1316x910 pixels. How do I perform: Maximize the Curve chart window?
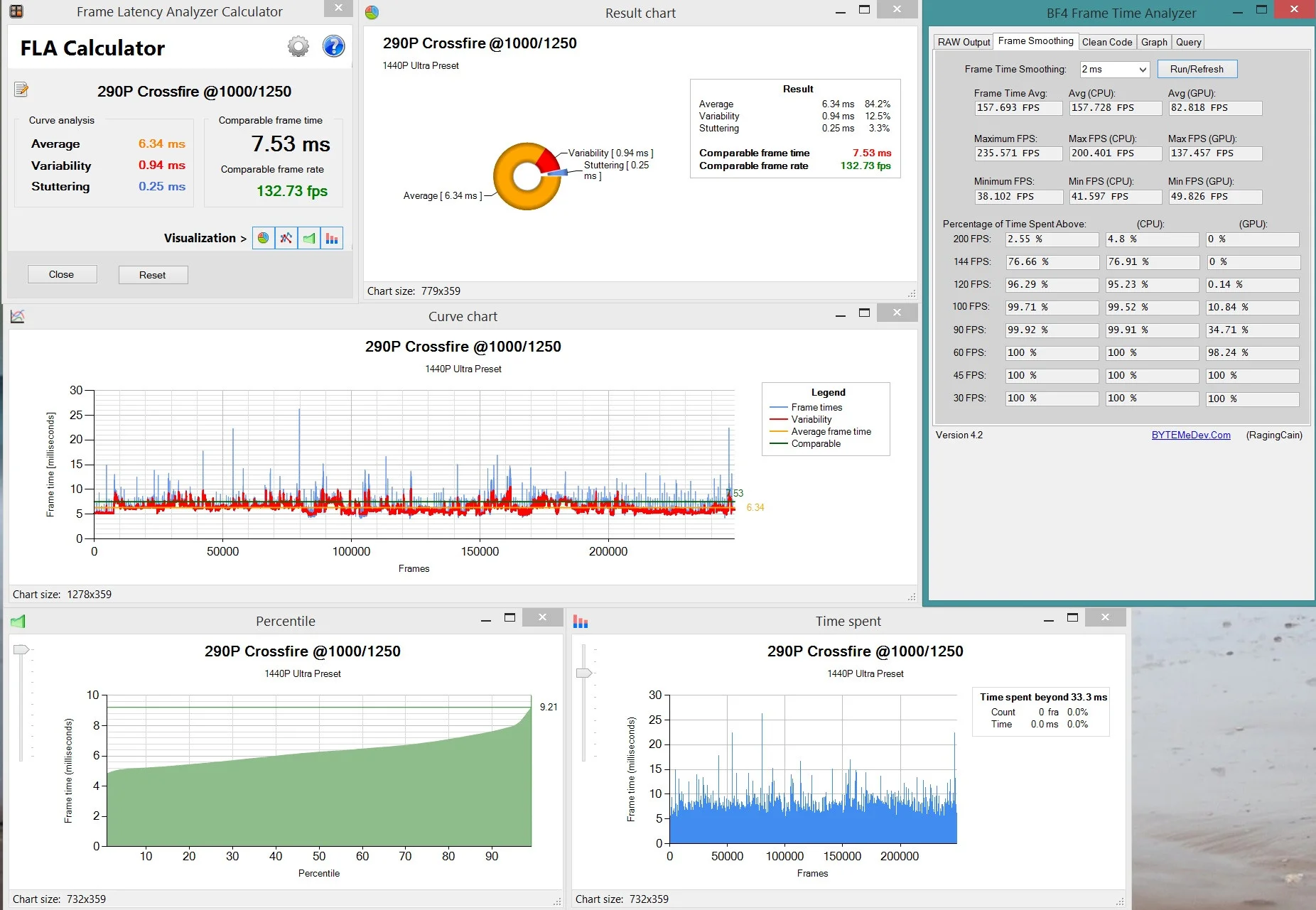click(864, 313)
